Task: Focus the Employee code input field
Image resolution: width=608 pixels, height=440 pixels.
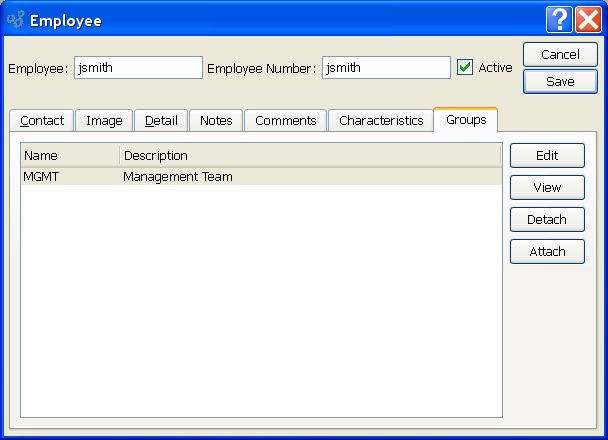Action: [138, 67]
